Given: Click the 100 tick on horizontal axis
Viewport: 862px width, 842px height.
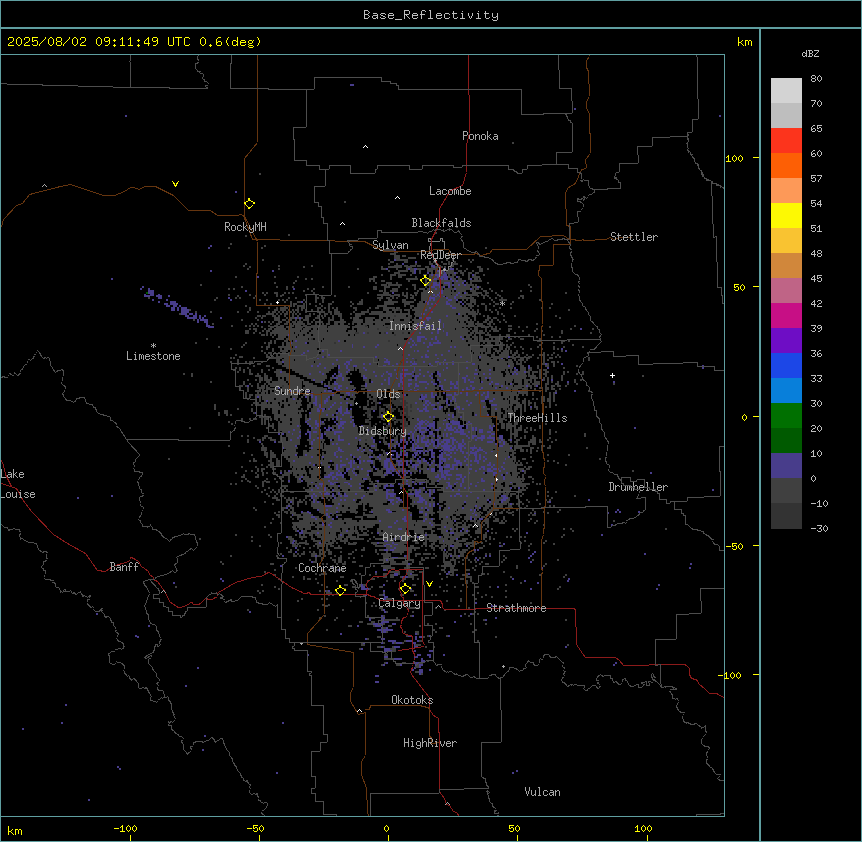Looking at the screenshot, I should tap(643, 828).
